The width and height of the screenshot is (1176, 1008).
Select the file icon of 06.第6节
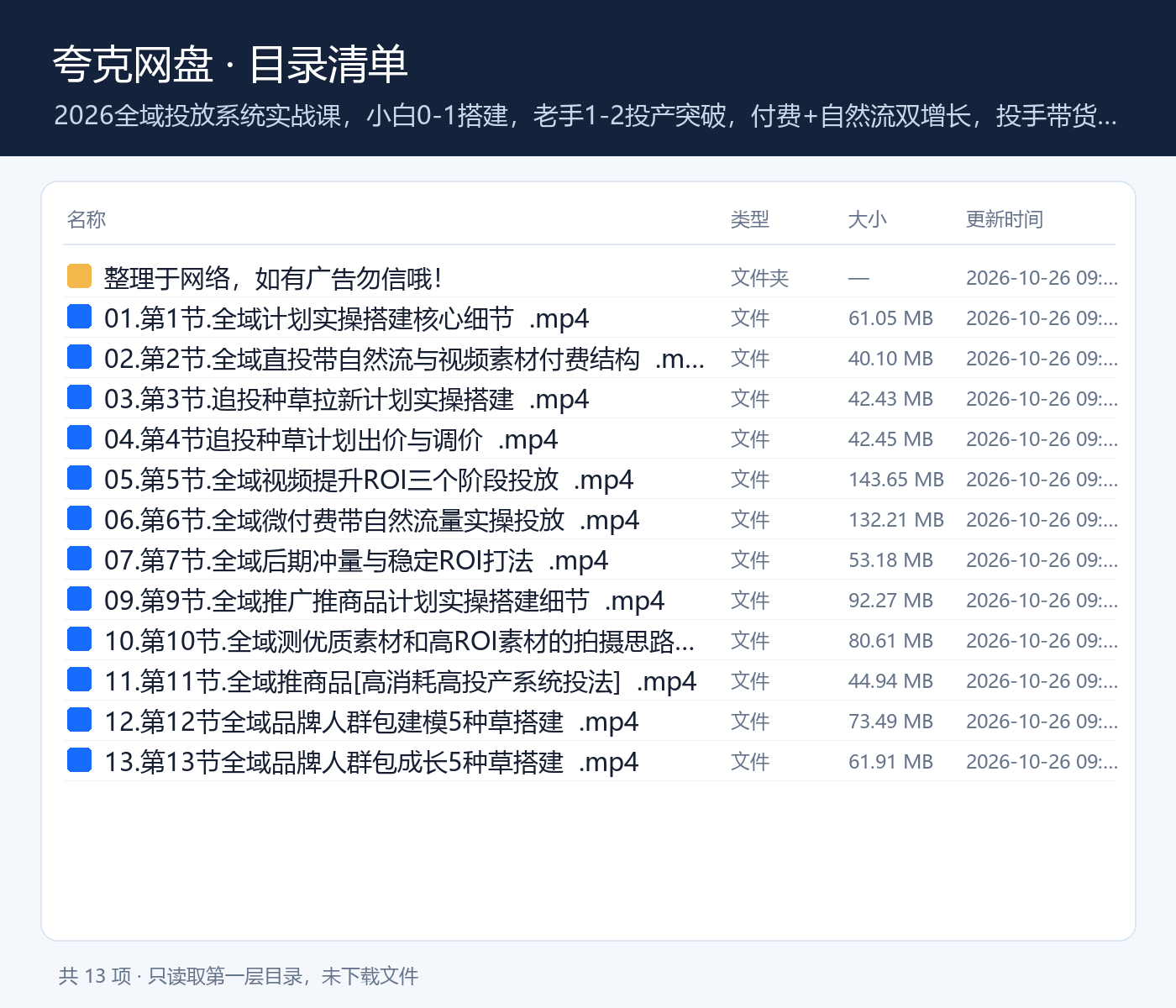79,518
